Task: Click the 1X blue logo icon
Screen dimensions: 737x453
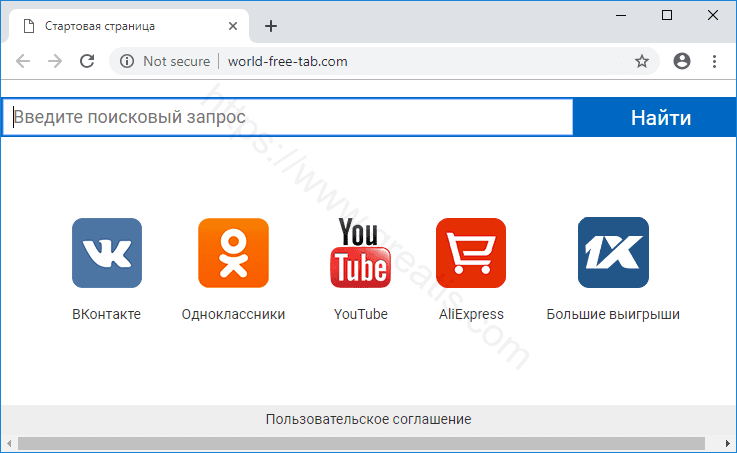Action: [x=613, y=253]
